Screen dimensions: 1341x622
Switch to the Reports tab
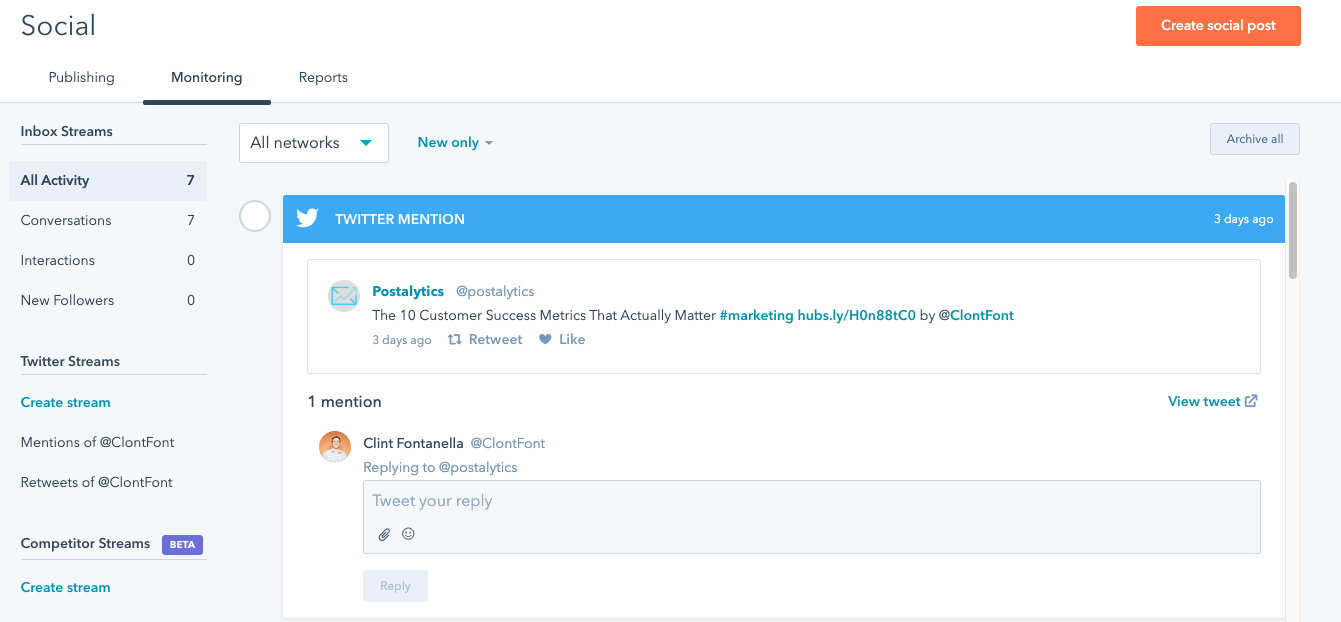coord(323,77)
